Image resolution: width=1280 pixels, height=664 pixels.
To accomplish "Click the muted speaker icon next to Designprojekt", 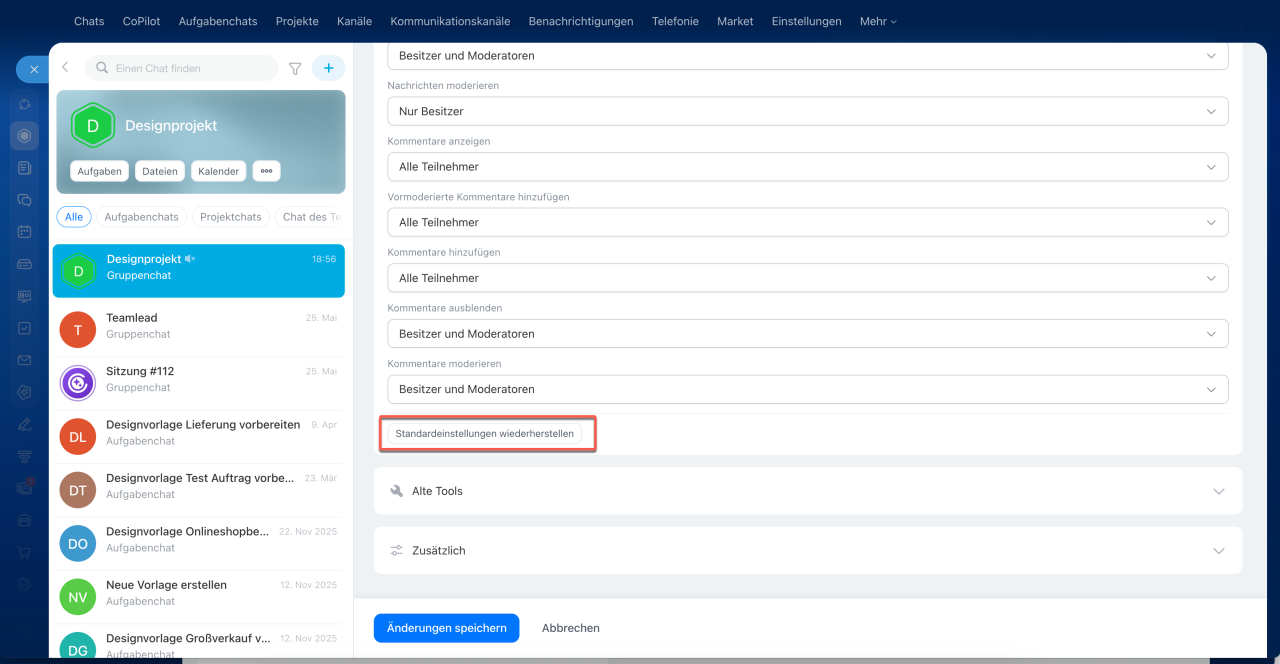I will click(190, 259).
